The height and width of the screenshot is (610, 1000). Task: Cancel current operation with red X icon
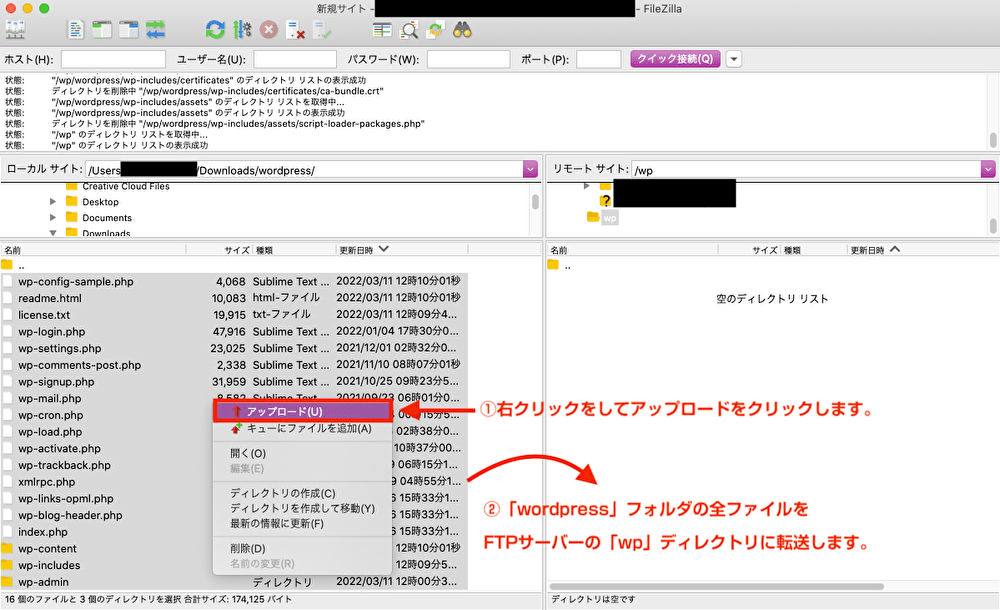[269, 30]
